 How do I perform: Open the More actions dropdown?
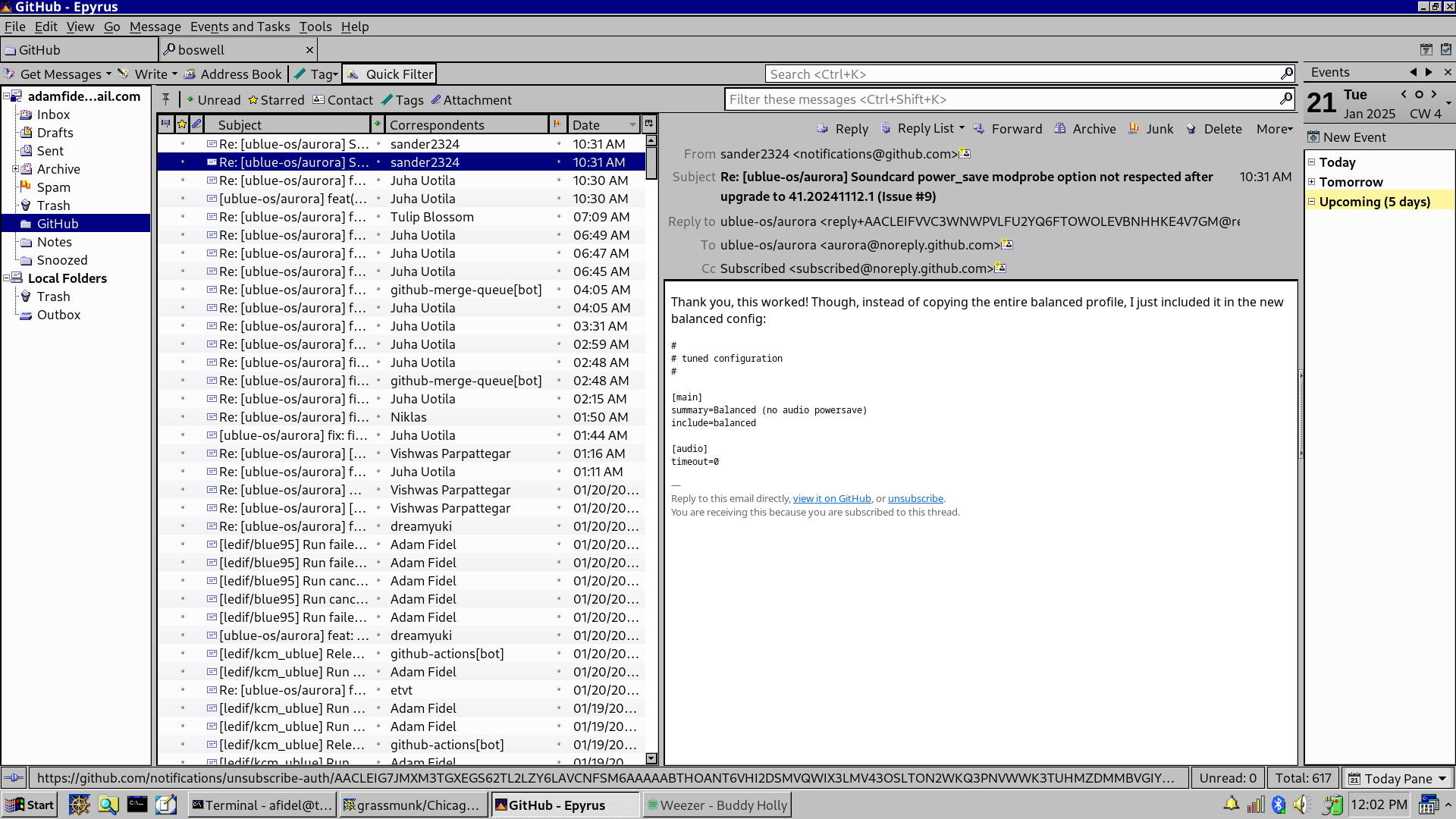[x=1274, y=129]
